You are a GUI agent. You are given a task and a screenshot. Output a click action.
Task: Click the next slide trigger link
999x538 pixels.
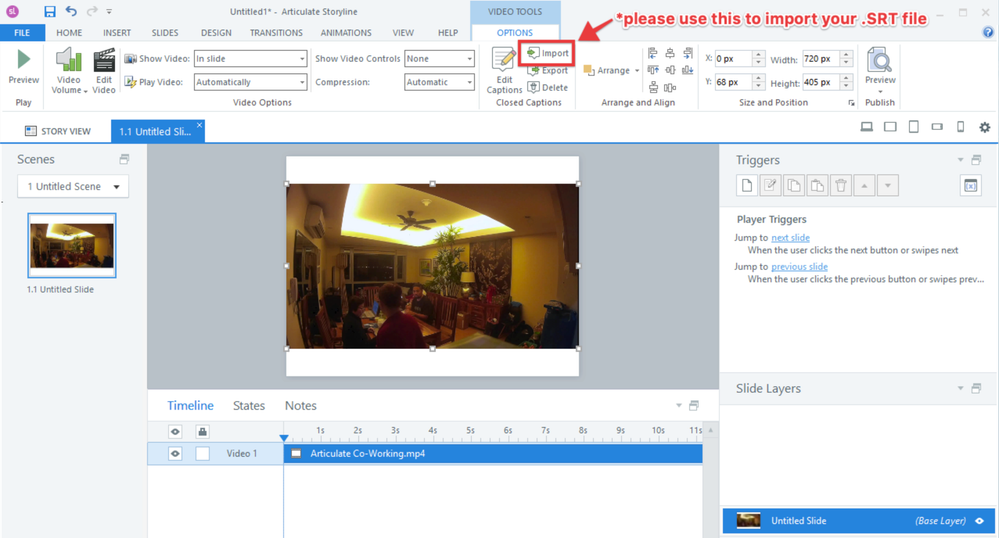click(x=791, y=238)
